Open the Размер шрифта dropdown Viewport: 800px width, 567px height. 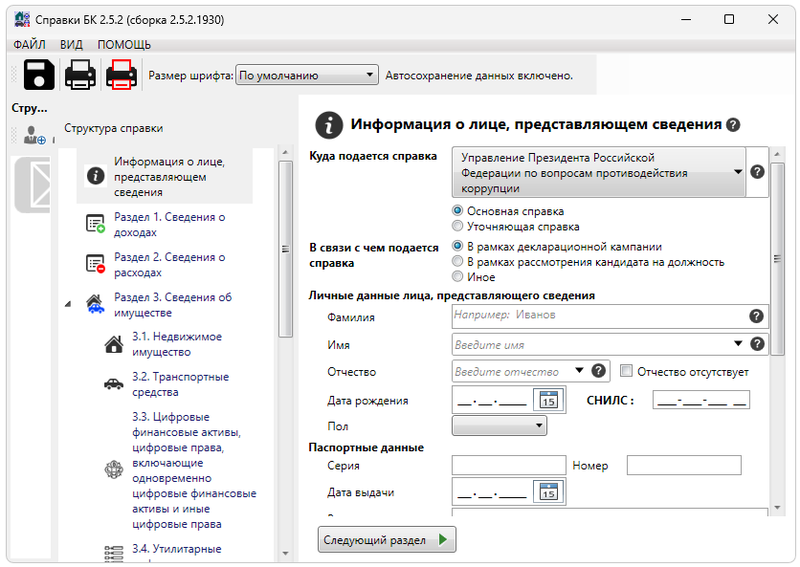click(x=307, y=75)
